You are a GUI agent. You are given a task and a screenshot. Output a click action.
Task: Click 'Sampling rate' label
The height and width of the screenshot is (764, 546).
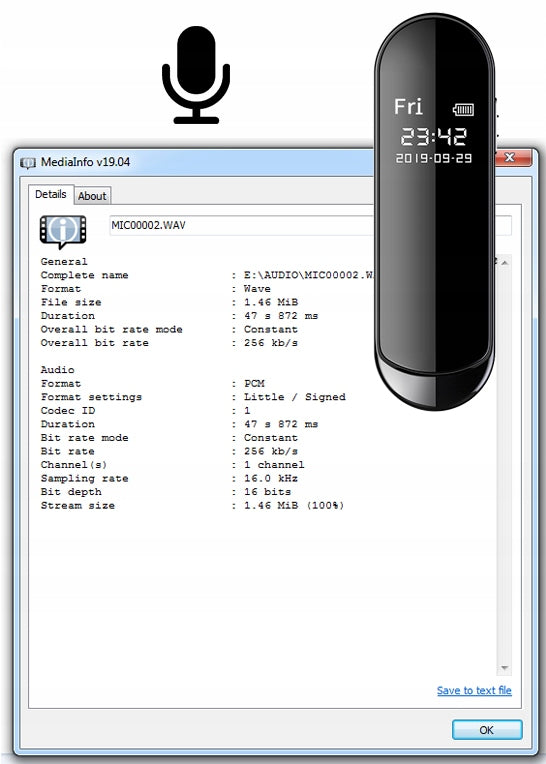tap(84, 478)
